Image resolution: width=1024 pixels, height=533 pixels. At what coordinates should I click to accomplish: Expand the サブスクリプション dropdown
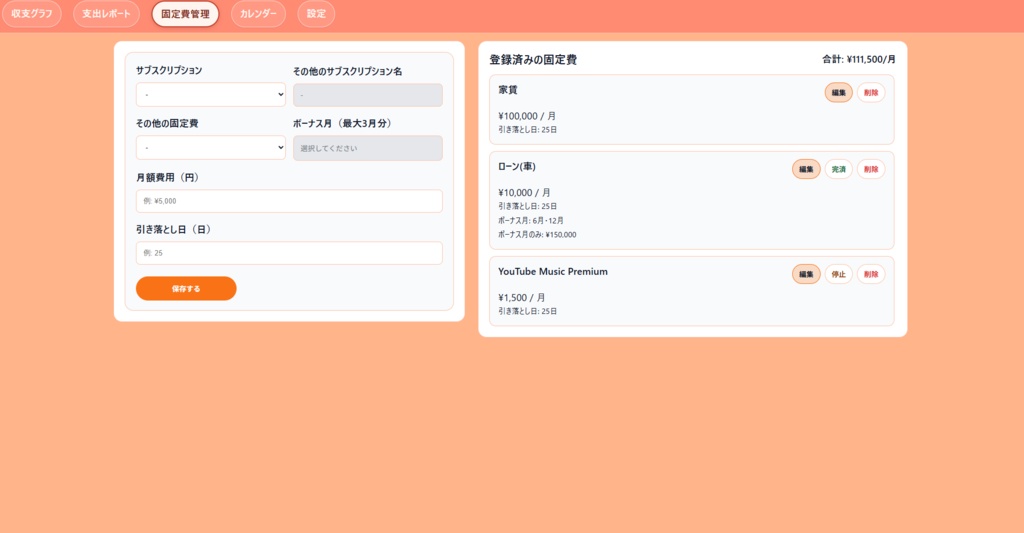pyautogui.click(x=211, y=95)
